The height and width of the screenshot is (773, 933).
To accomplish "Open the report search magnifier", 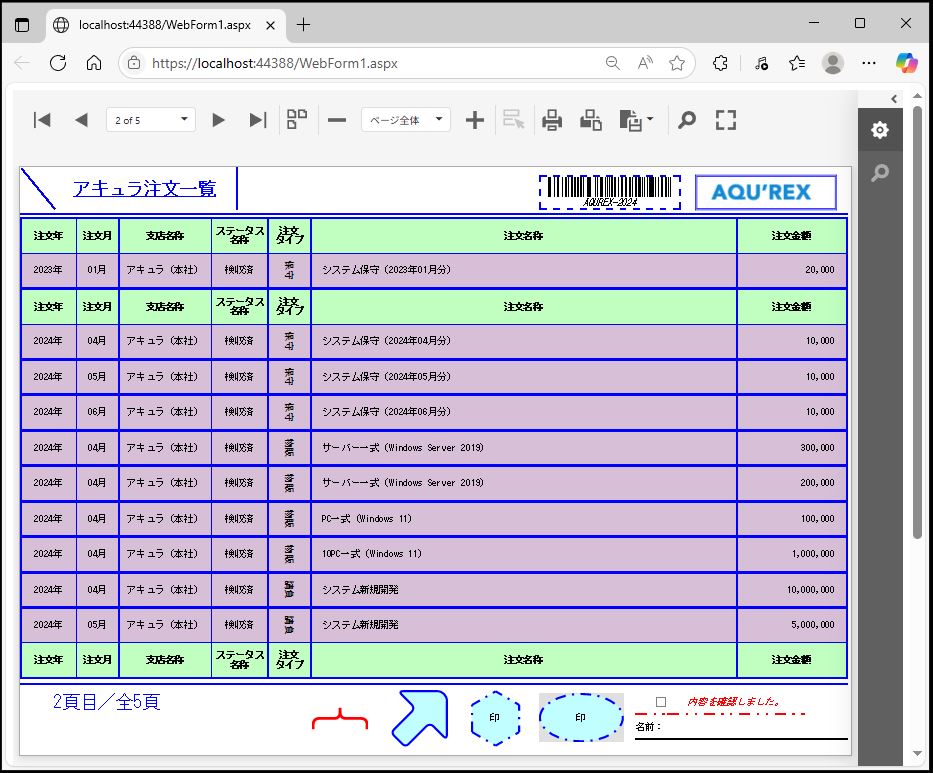I will click(x=686, y=120).
